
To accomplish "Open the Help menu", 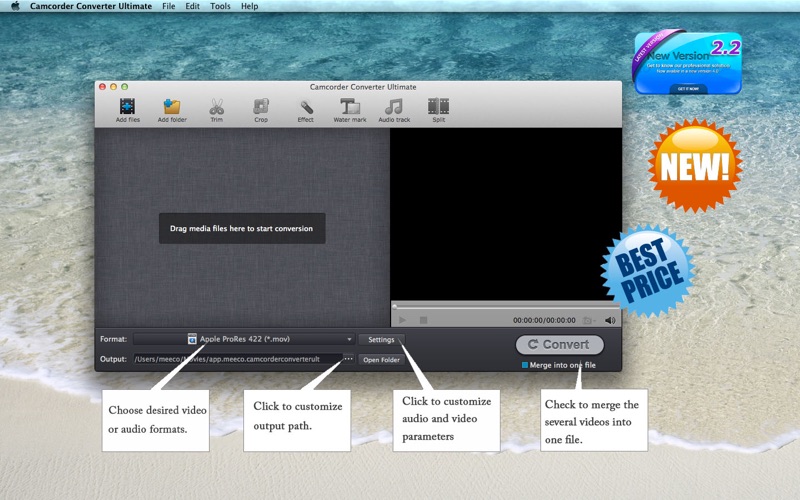I will 249,6.
